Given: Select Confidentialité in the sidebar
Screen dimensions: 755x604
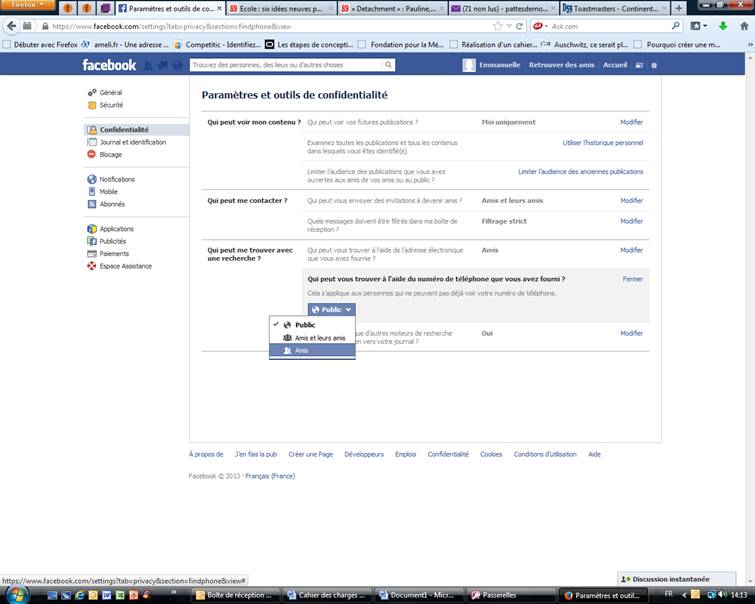Looking at the screenshot, I should coord(124,130).
